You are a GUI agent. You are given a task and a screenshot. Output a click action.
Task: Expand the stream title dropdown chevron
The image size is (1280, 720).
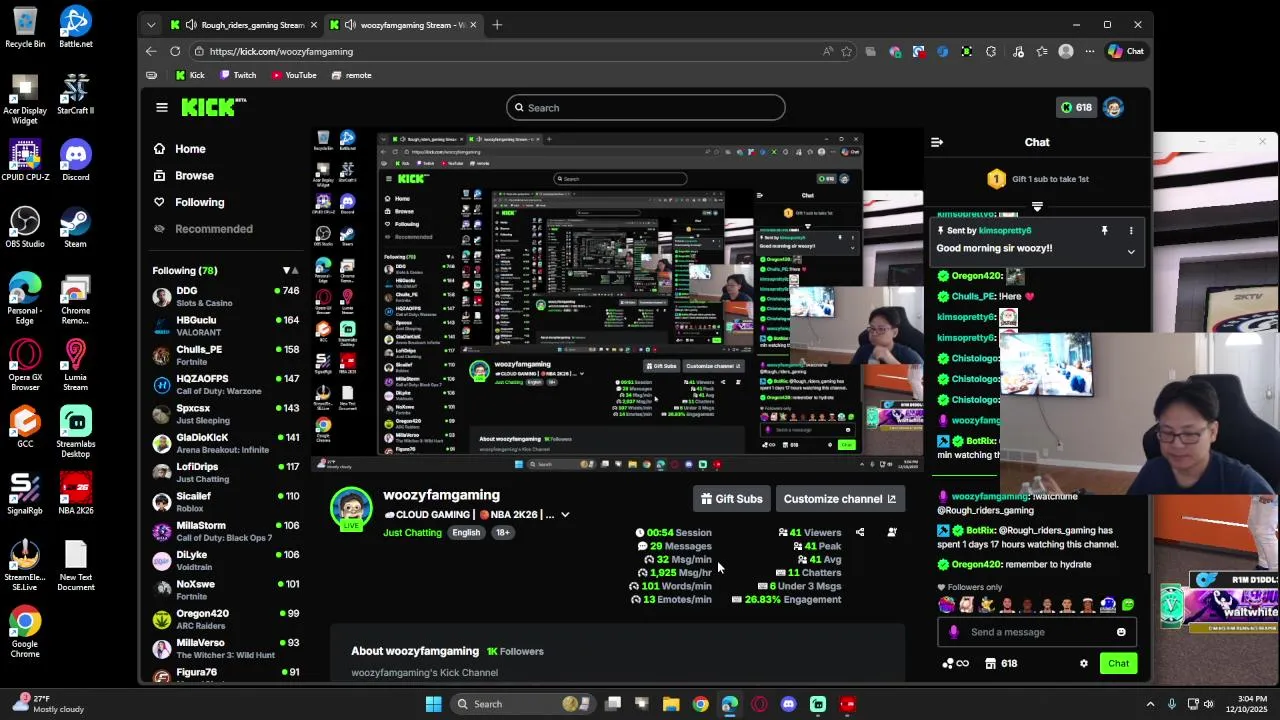tap(565, 515)
